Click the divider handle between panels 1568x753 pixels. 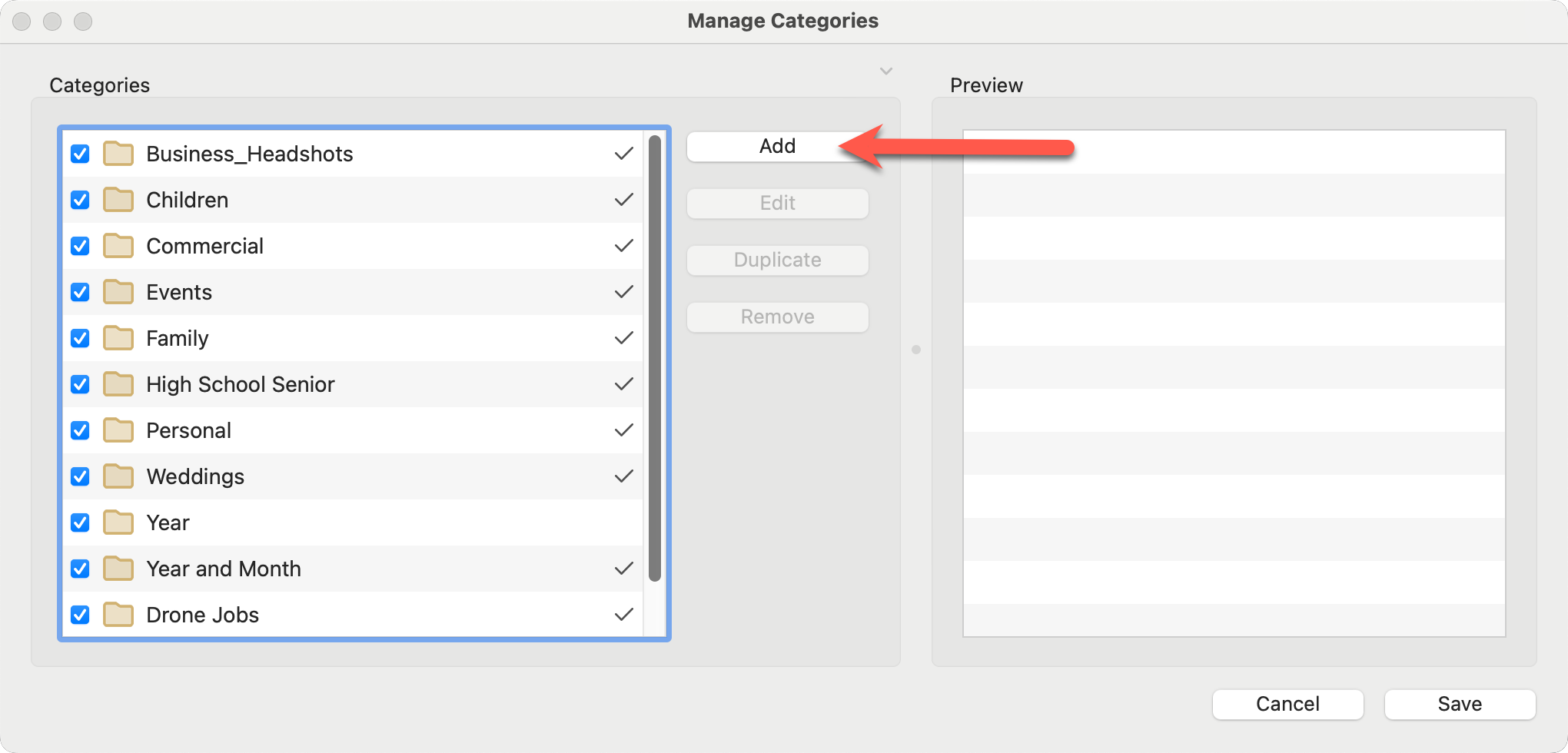[x=915, y=350]
